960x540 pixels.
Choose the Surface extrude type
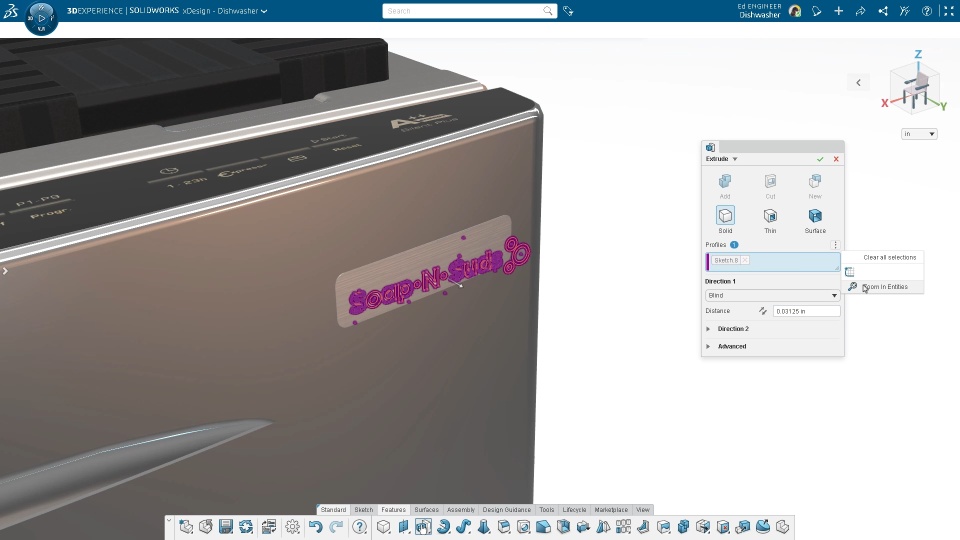tap(815, 220)
